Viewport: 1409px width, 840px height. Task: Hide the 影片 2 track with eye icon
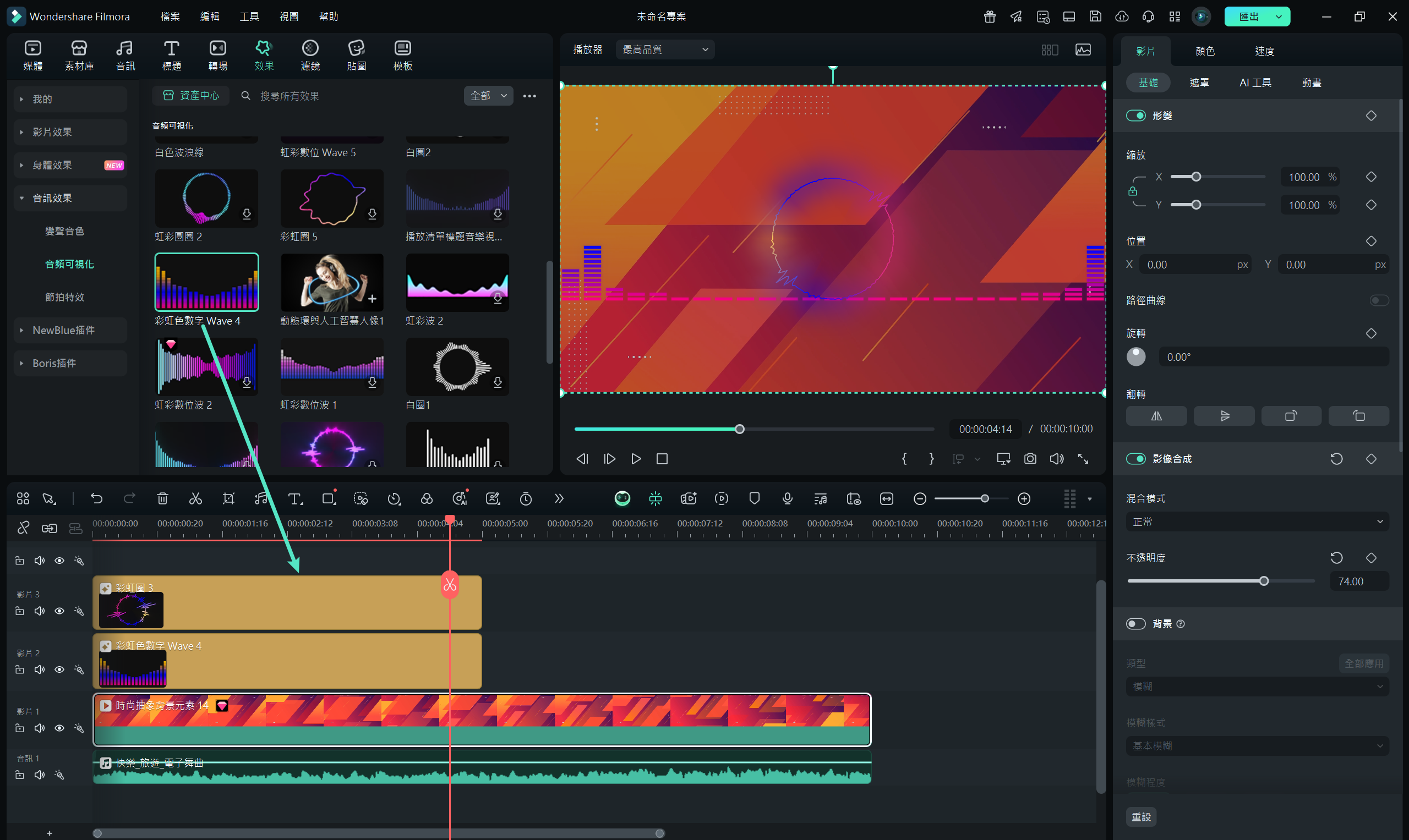pos(59,669)
